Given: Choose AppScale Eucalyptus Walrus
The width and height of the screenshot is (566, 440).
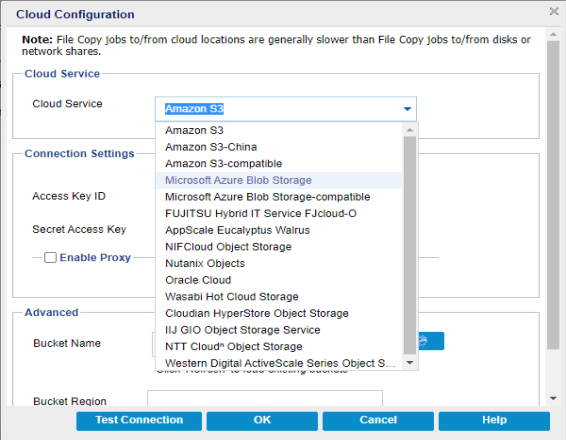Looking at the screenshot, I should 279,230.
